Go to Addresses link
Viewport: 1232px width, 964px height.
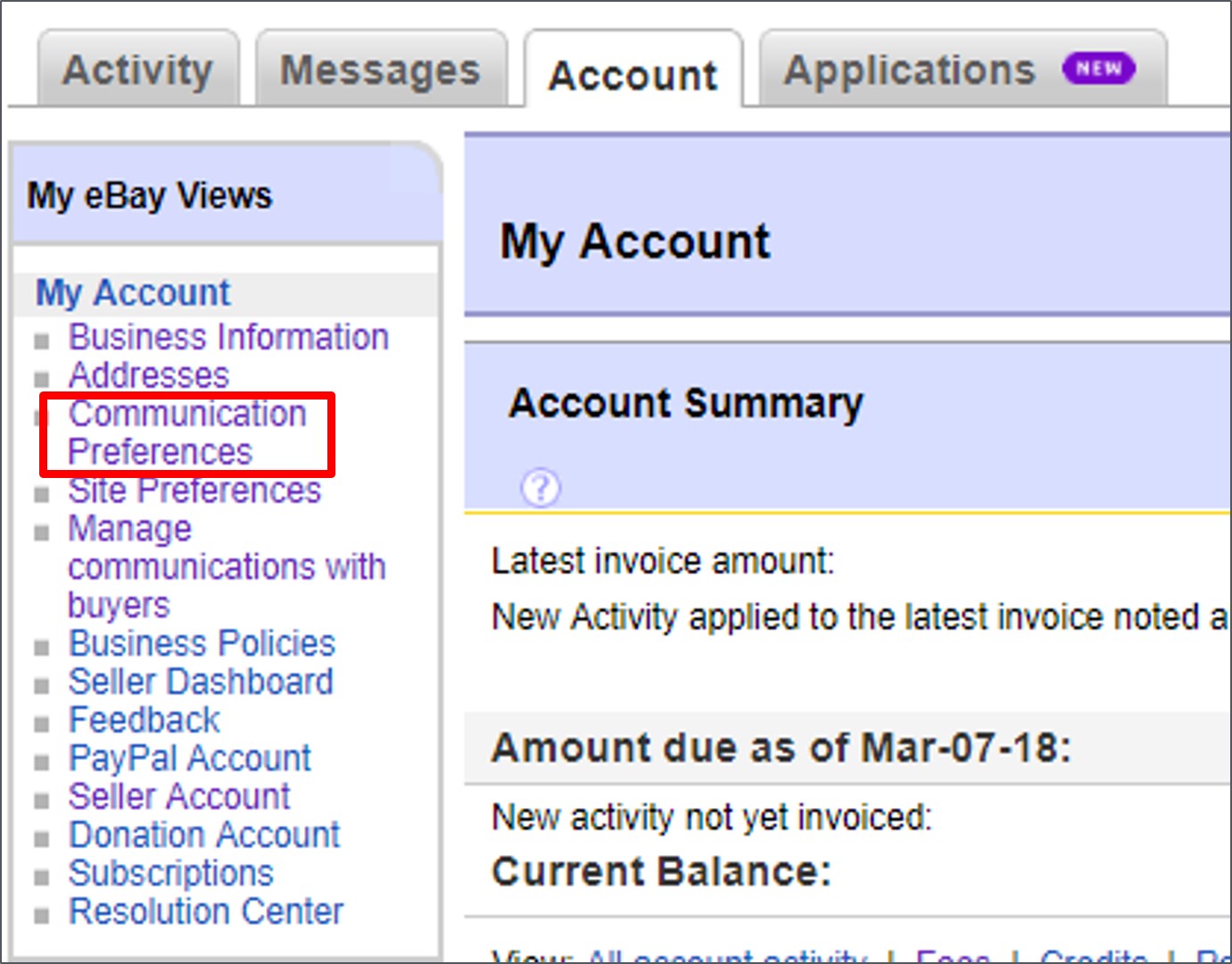coord(149,375)
